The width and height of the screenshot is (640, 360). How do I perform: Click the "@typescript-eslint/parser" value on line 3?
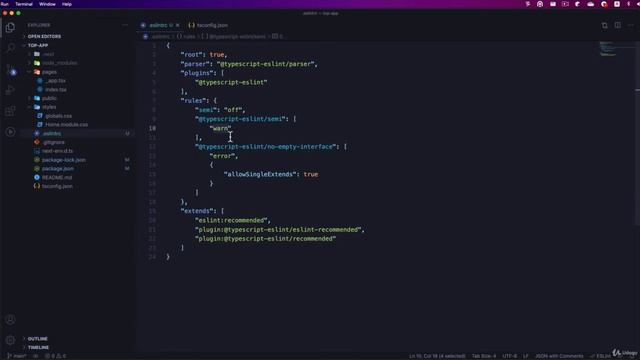265,64
